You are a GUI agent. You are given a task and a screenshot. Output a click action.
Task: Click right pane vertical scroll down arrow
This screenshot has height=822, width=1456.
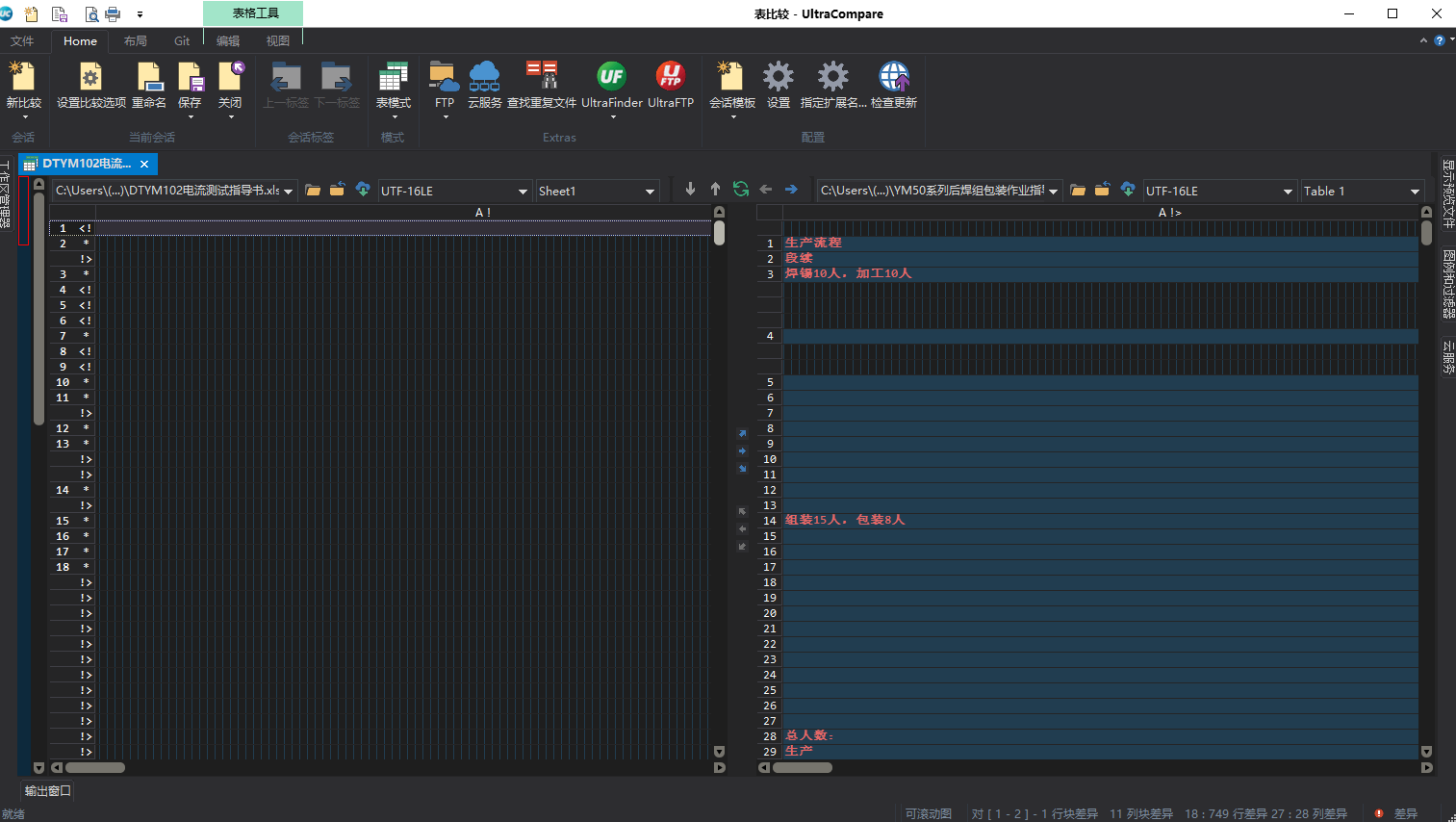click(x=1426, y=752)
